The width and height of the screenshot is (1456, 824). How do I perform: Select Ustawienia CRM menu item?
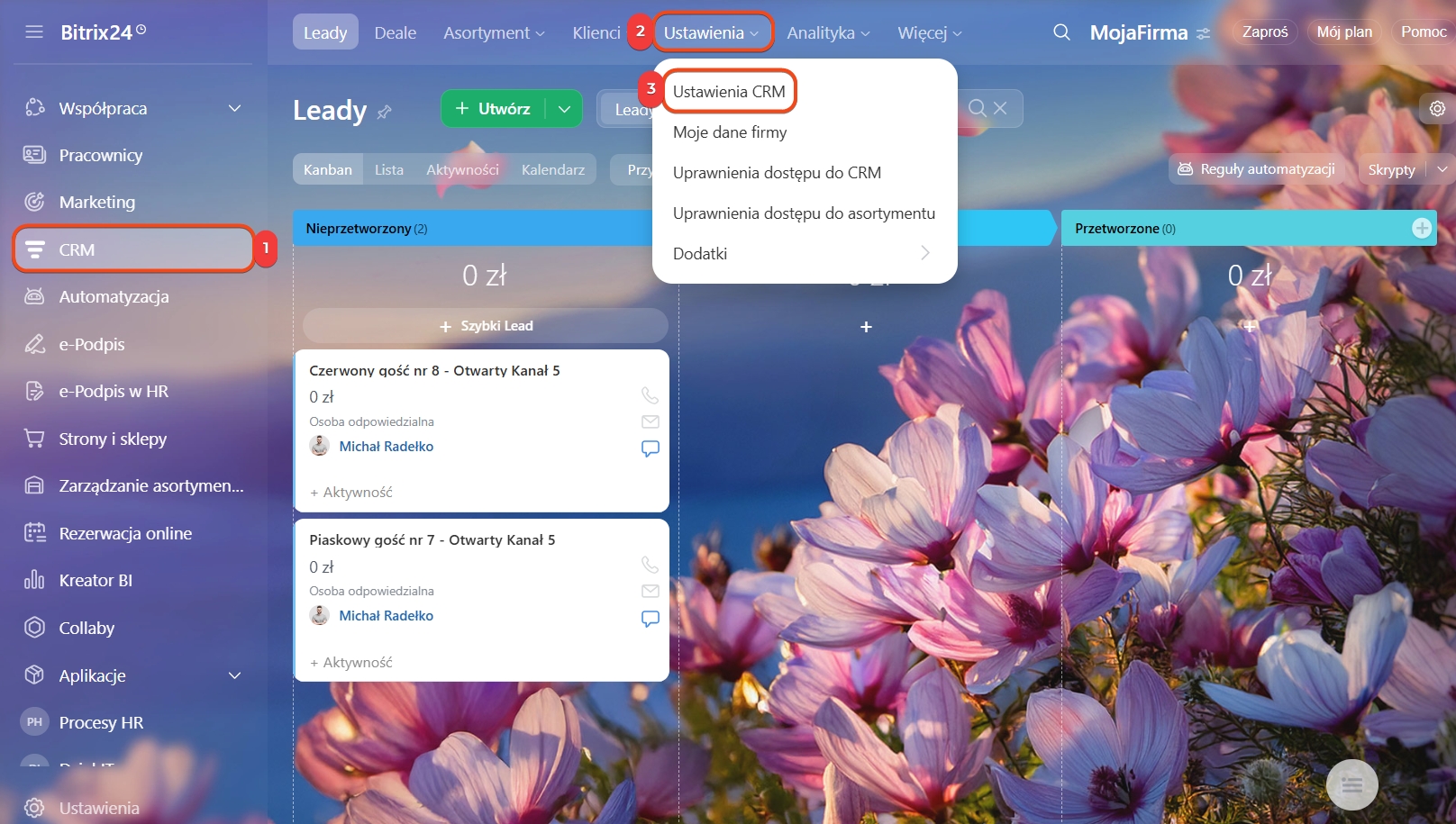point(729,91)
